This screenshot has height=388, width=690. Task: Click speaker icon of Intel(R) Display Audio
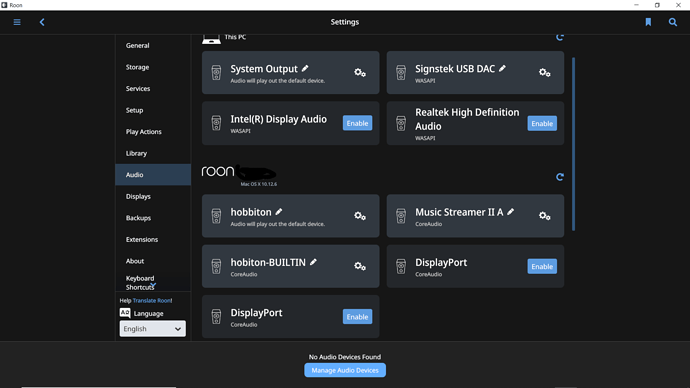click(216, 123)
